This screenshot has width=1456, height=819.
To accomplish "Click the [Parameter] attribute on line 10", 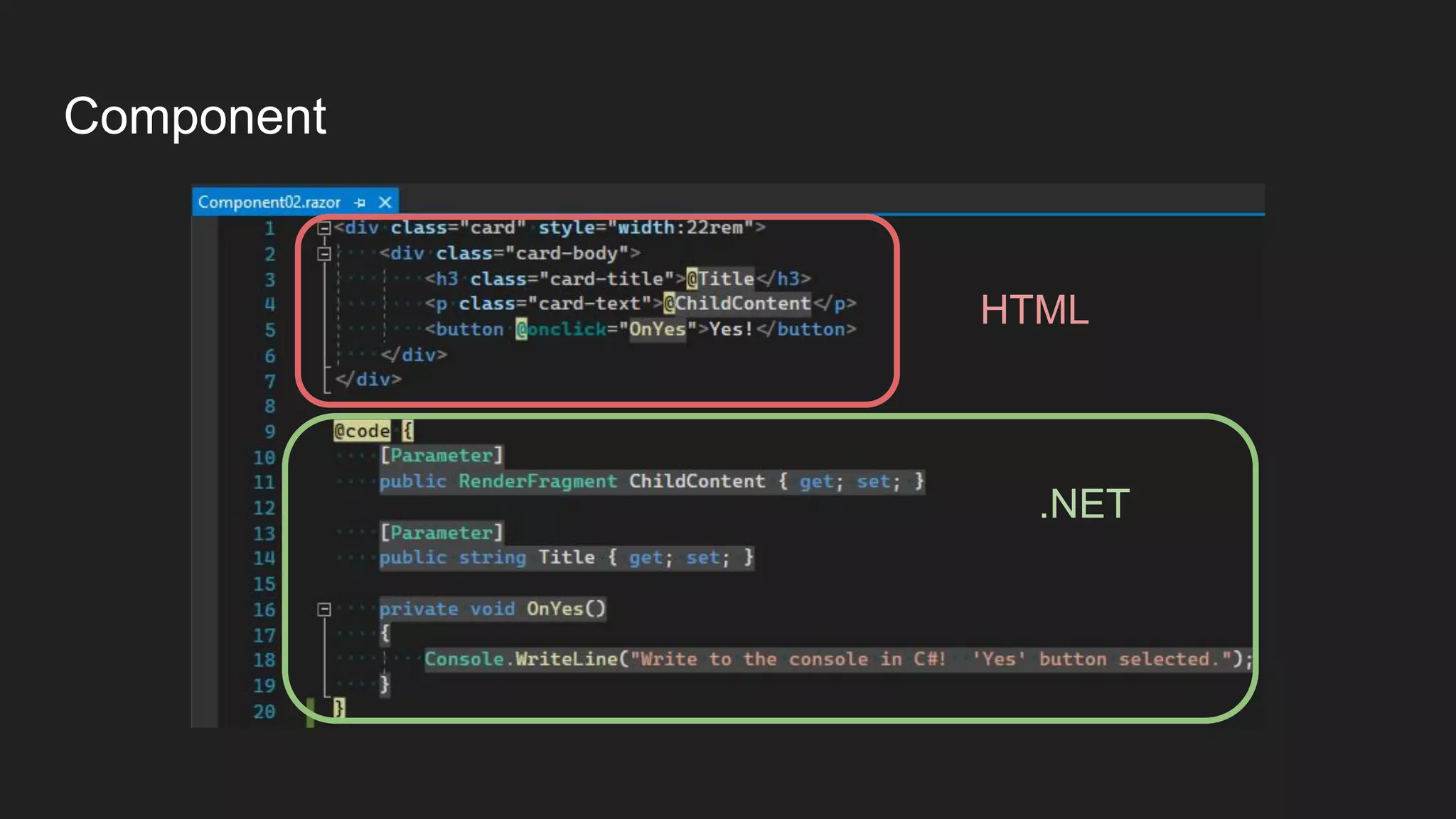I will coord(441,456).
